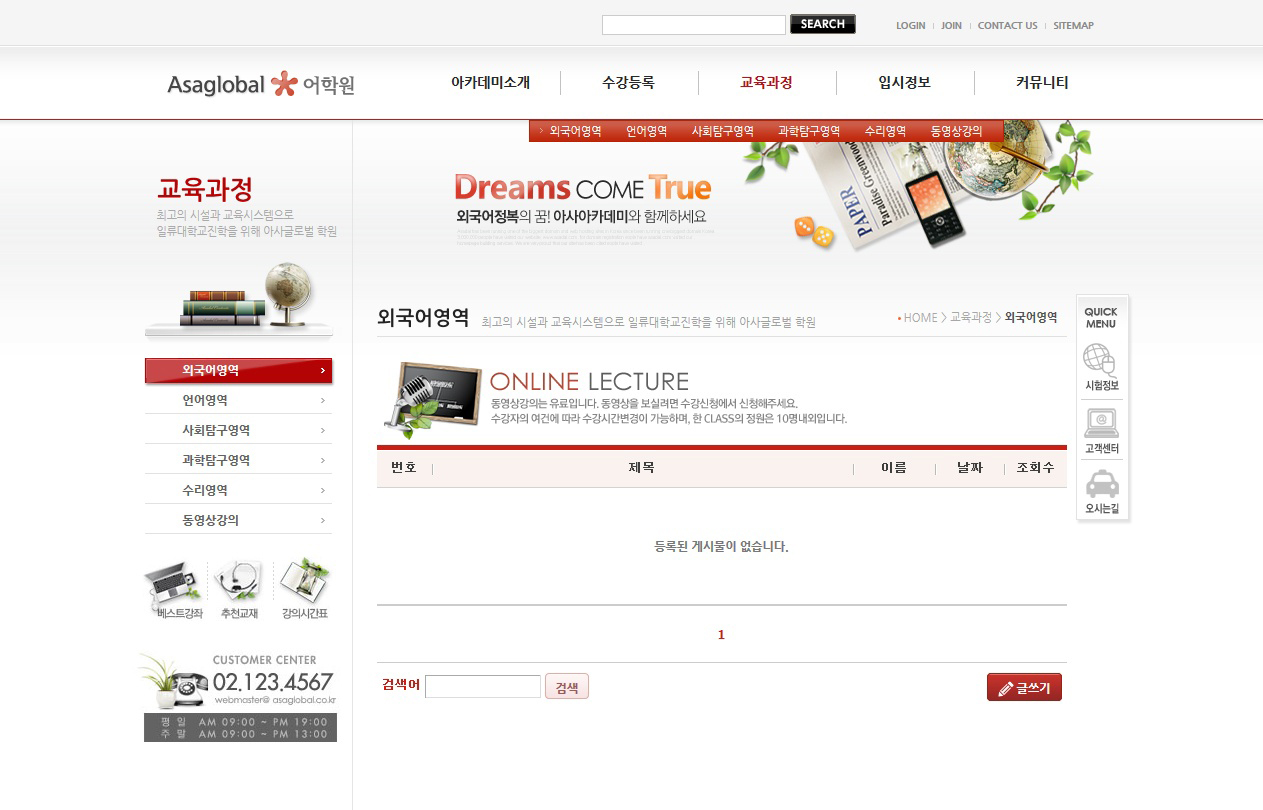Expand 동영상강의 in the left sidebar
Viewport: 1263px width, 810px height.
click(239, 520)
